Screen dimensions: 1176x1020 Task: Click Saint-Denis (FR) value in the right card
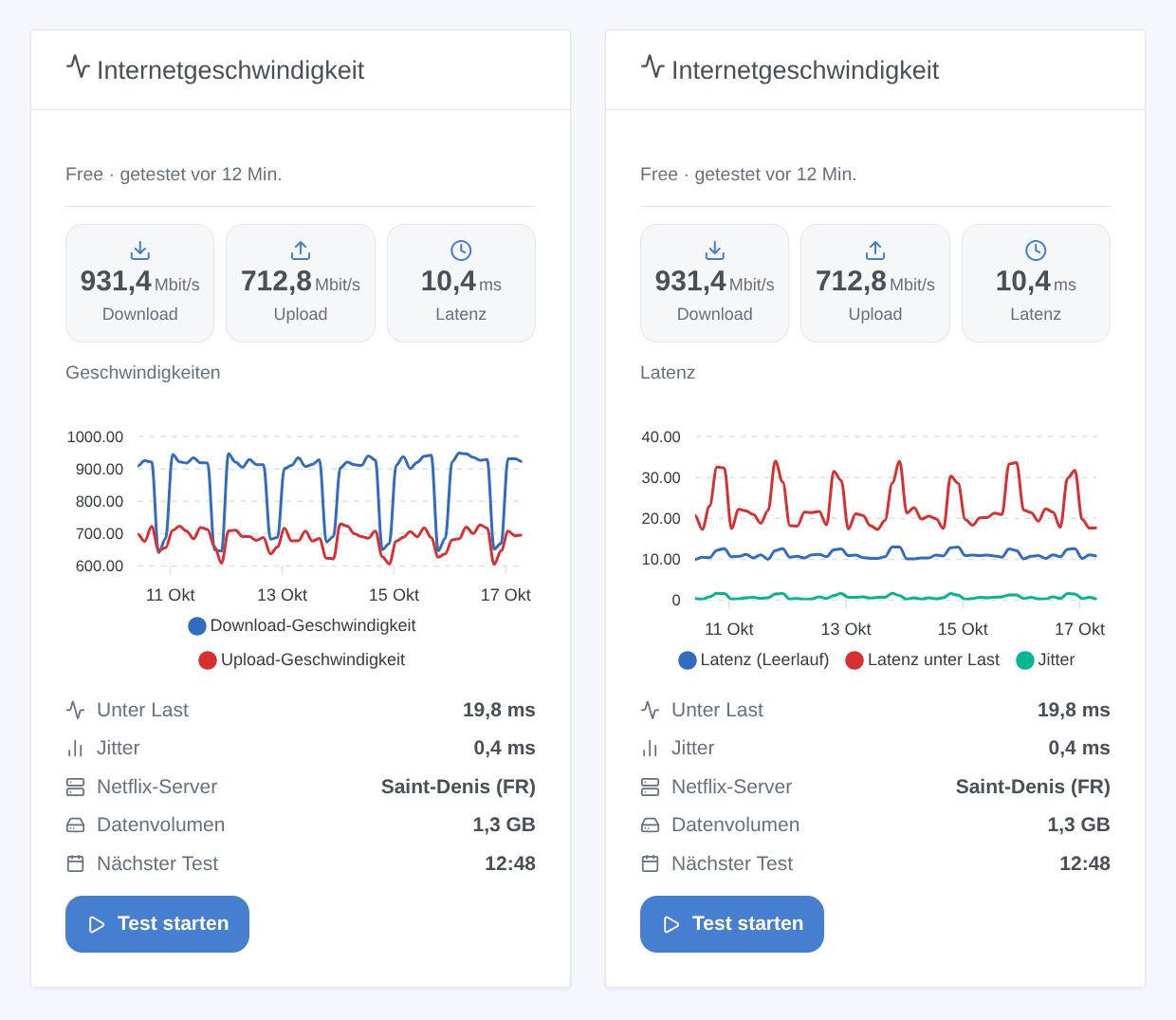(x=1033, y=787)
